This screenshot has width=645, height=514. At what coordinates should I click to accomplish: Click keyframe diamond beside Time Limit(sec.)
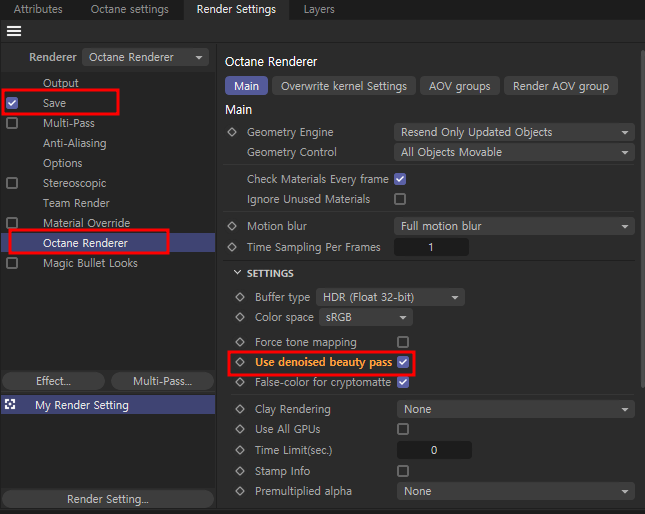(240, 450)
